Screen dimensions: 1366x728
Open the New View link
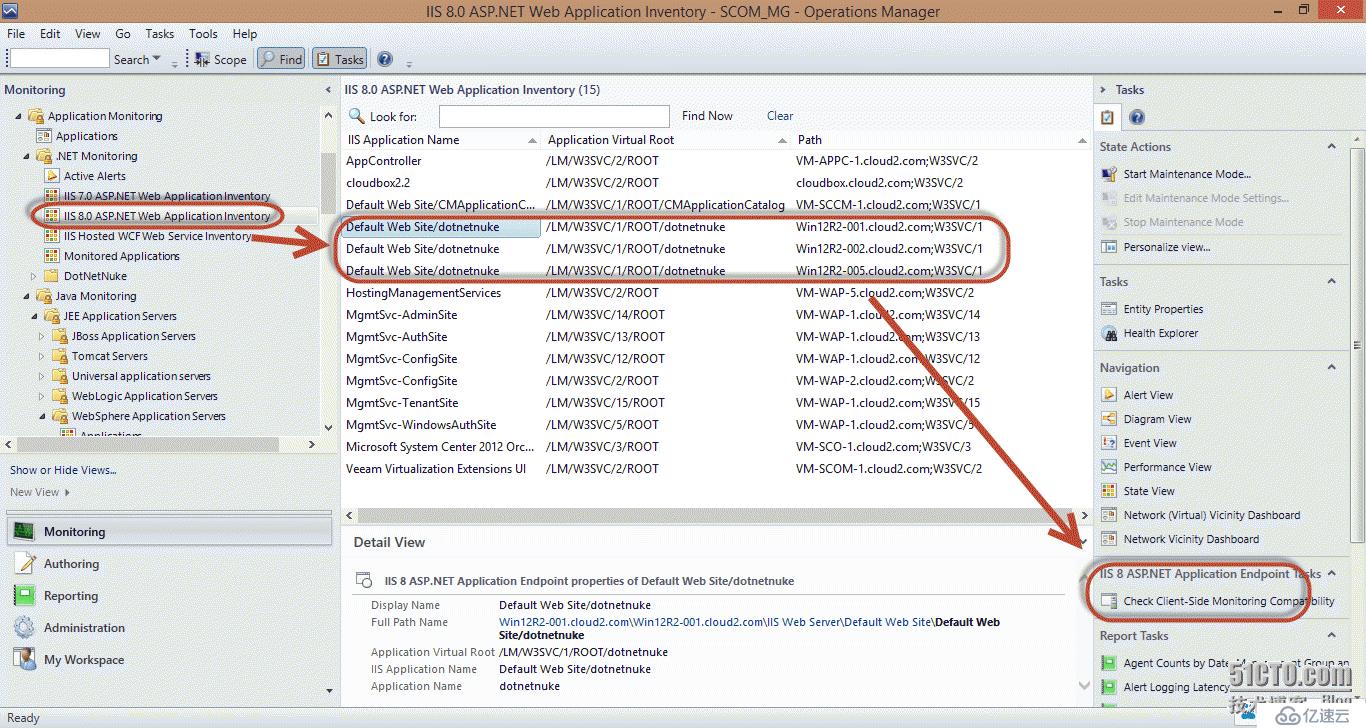[x=40, y=492]
